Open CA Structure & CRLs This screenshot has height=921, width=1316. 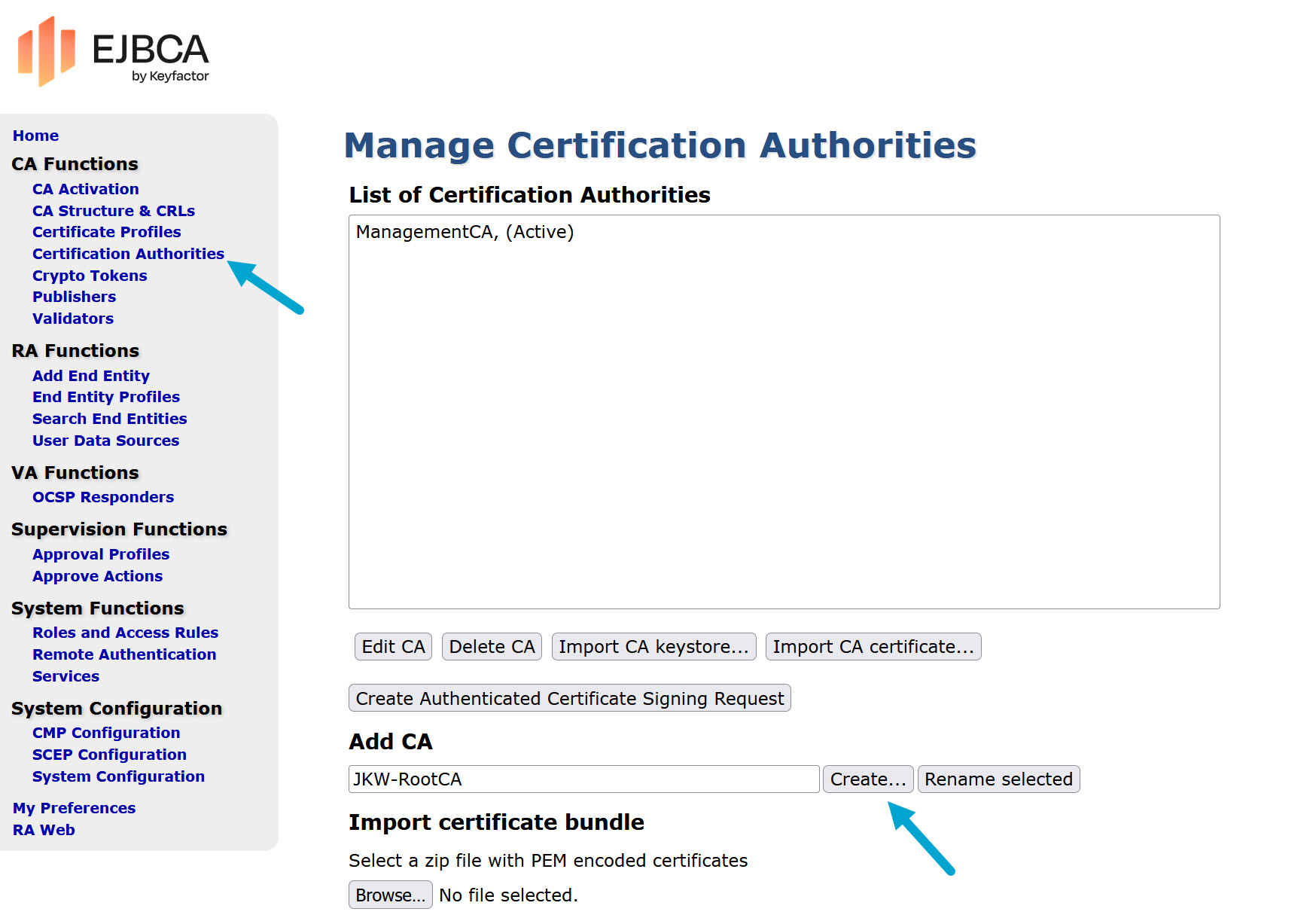pos(113,211)
